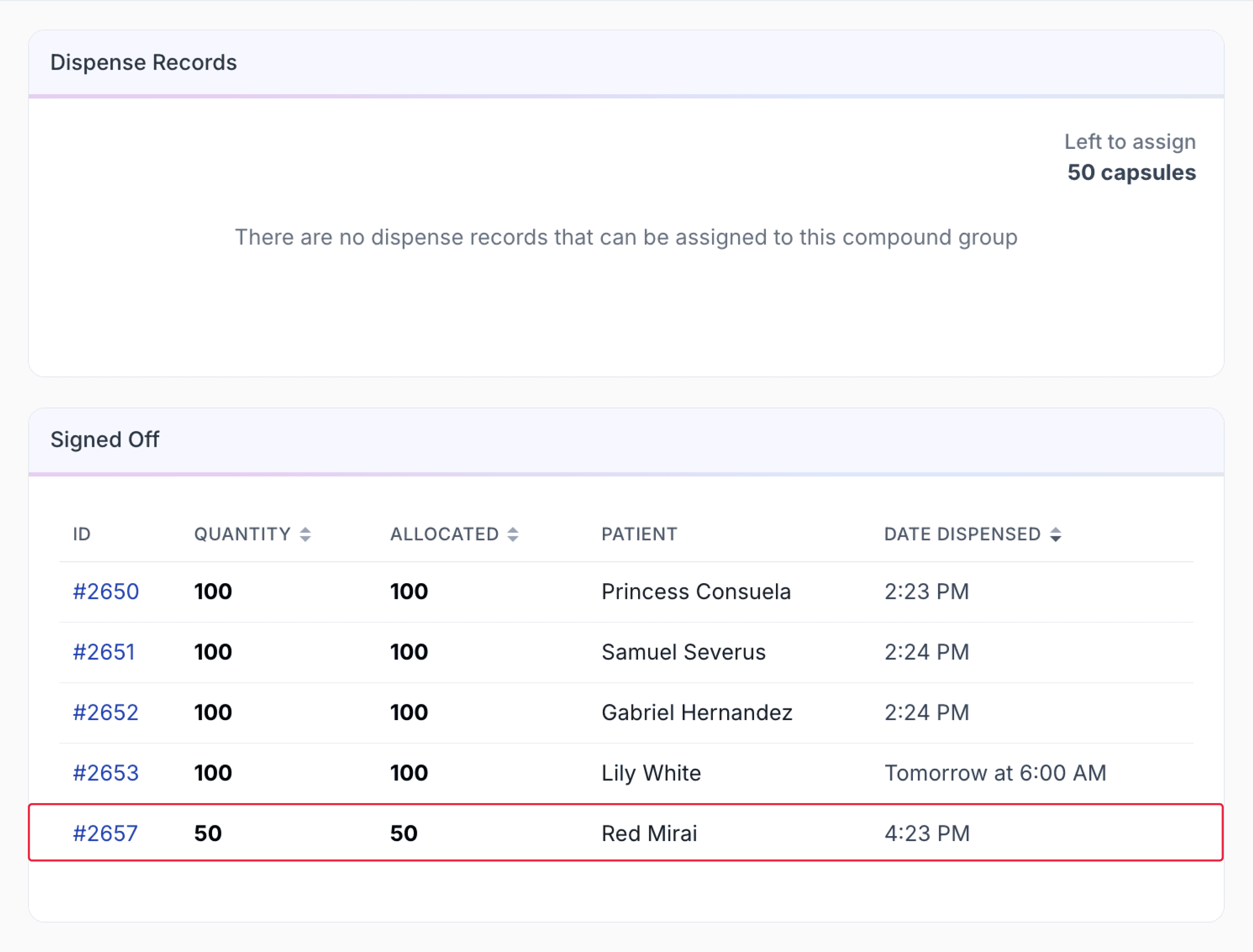Click the DATE DISPENSED column header
Viewport: 1253px width, 952px height.
point(962,534)
